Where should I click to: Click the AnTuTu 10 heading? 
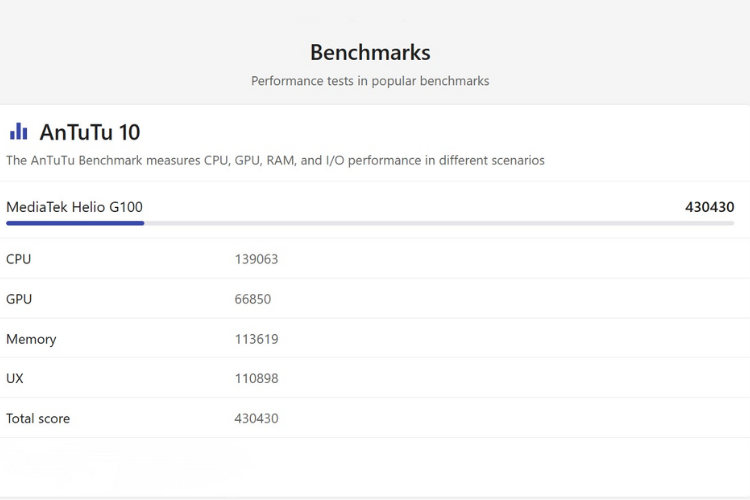tap(90, 132)
